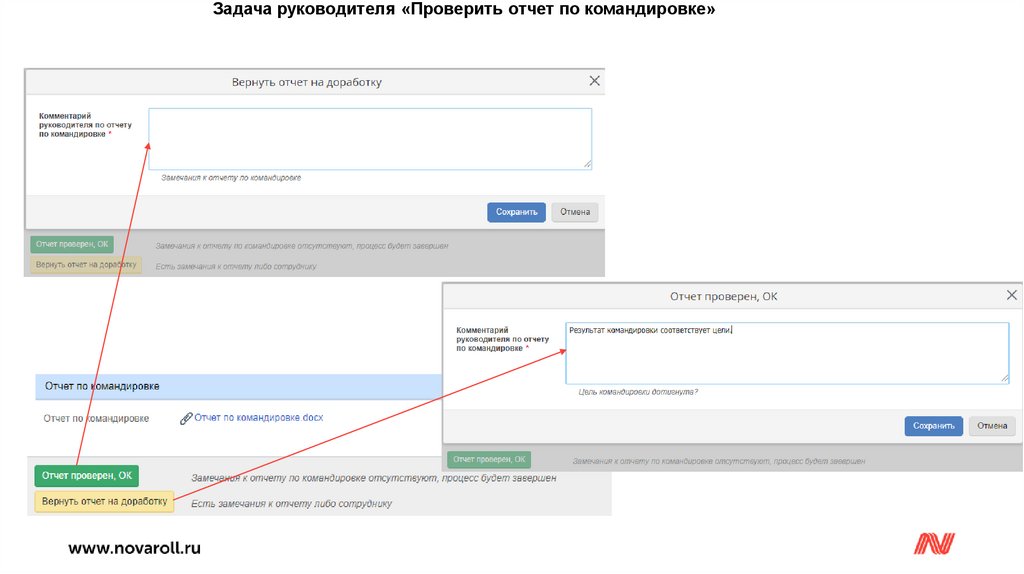Click paperclip icon next to the docx attachment
The height and width of the screenshot is (574, 1024).
coord(185,418)
